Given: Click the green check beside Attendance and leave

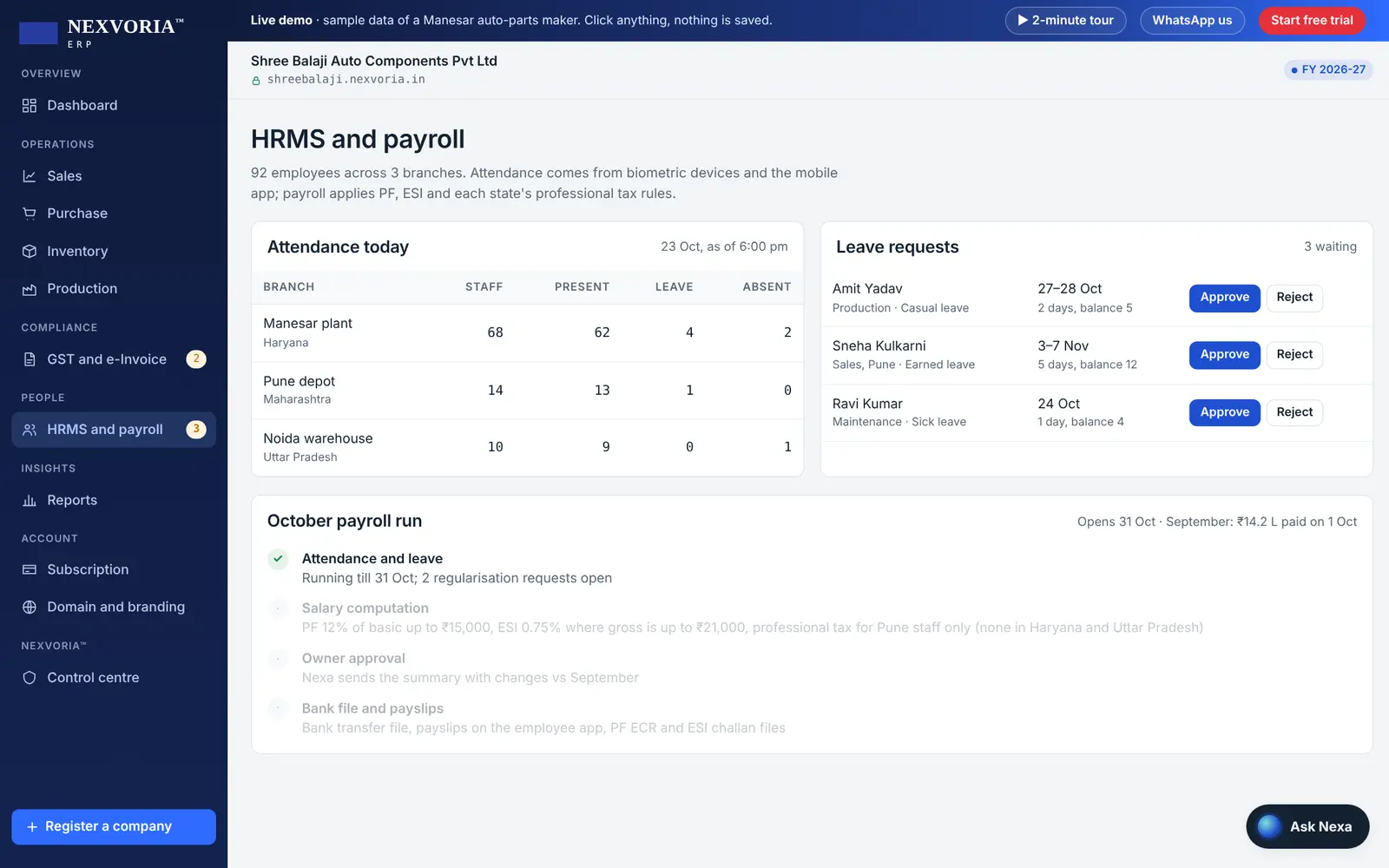Looking at the screenshot, I should point(278,559).
